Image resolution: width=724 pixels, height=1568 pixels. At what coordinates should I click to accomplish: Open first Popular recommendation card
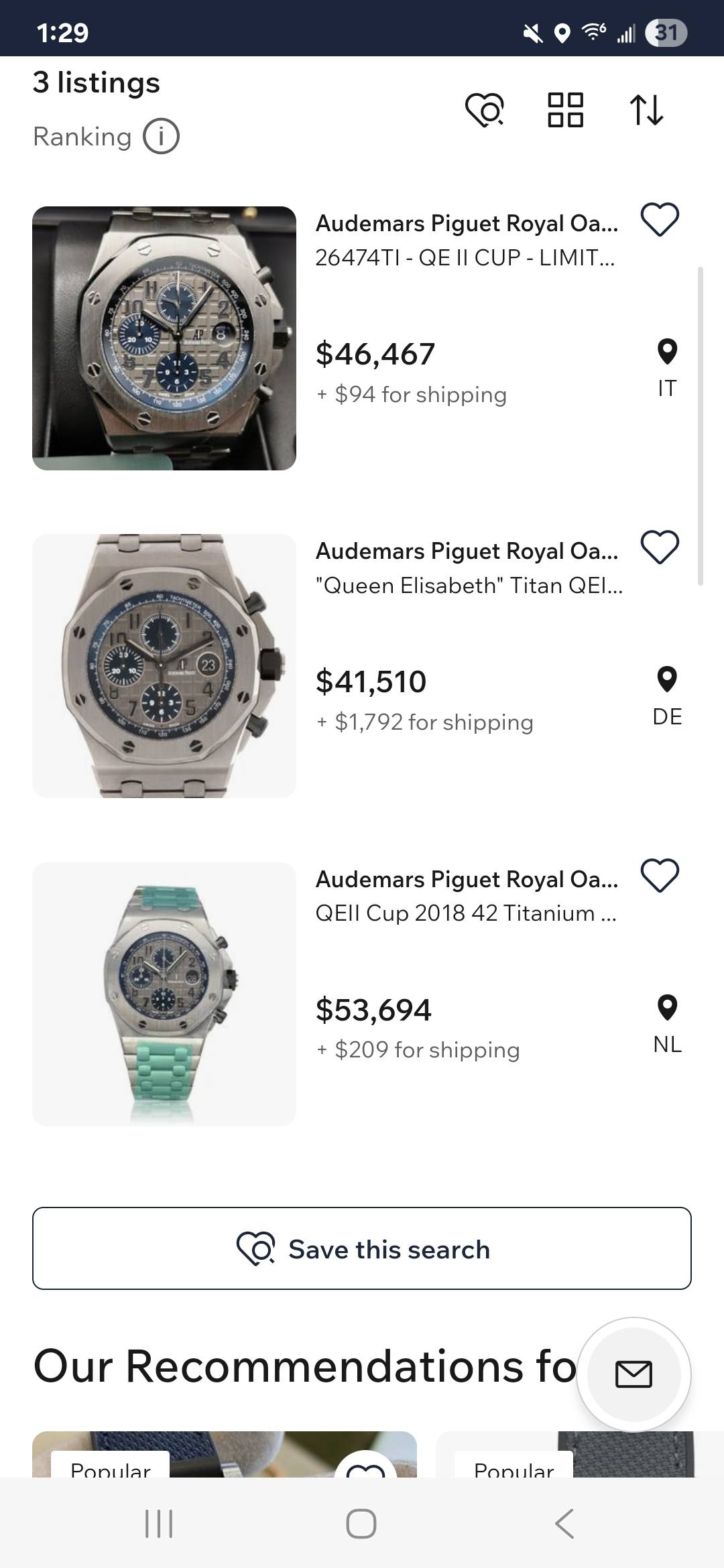225,1454
